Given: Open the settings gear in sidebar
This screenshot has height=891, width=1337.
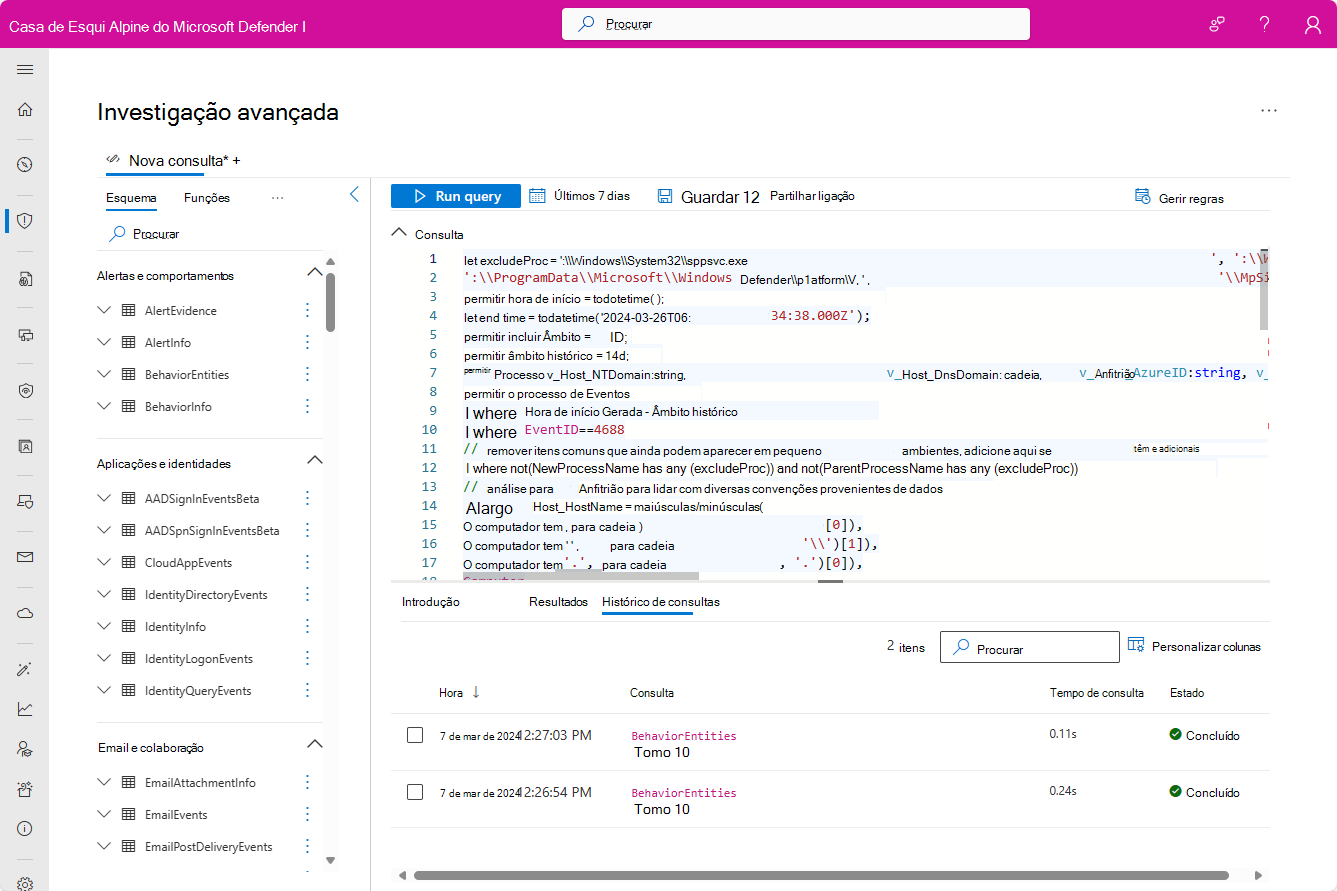Looking at the screenshot, I should [25, 884].
